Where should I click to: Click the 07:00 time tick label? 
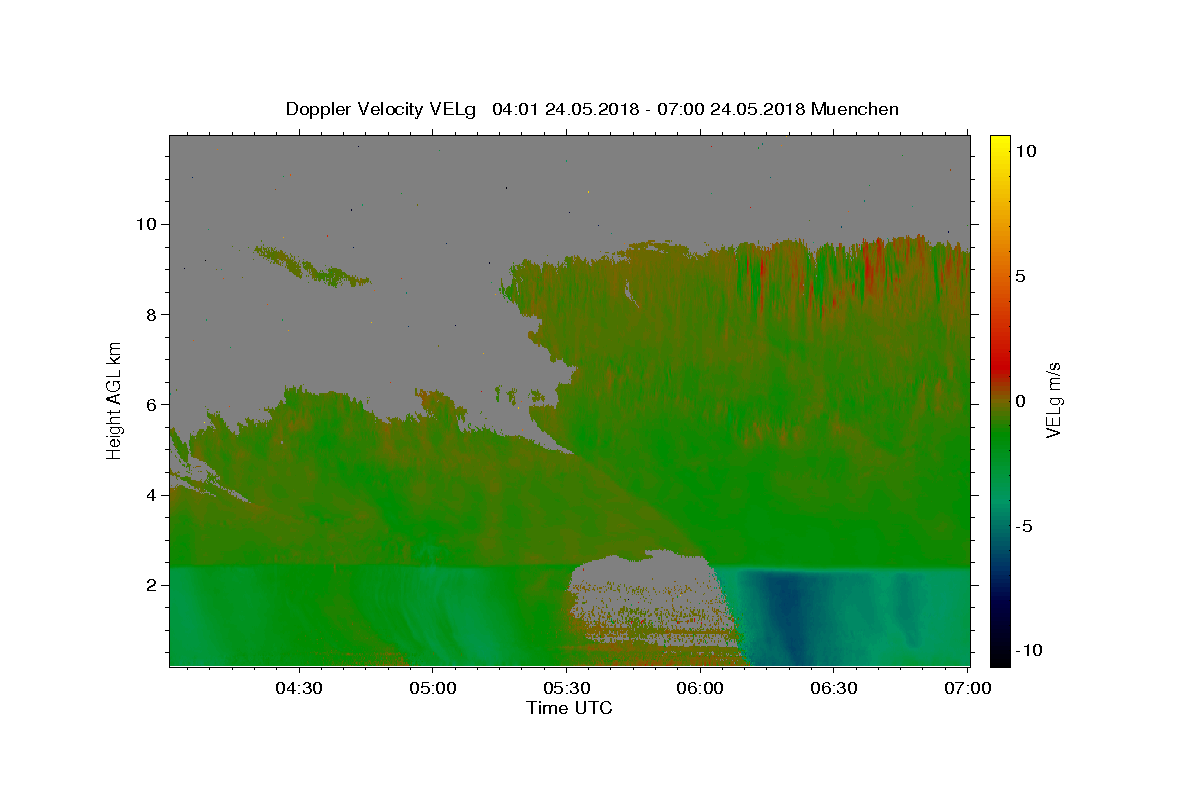point(968,688)
